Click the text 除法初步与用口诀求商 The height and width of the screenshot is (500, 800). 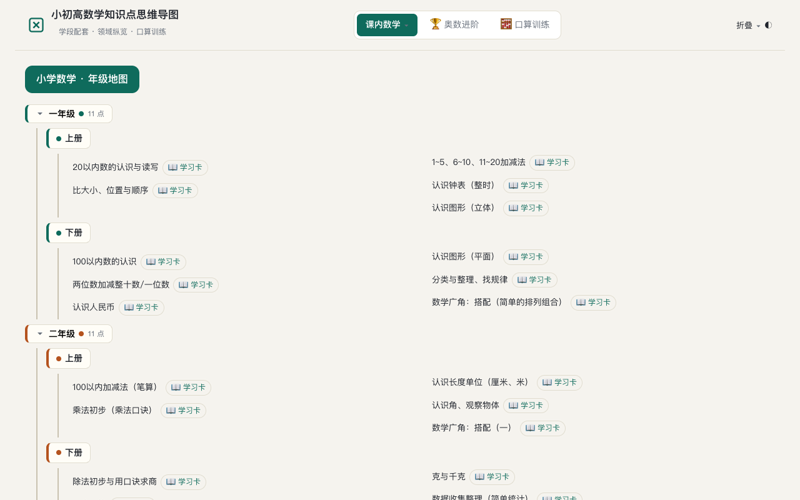point(115,482)
